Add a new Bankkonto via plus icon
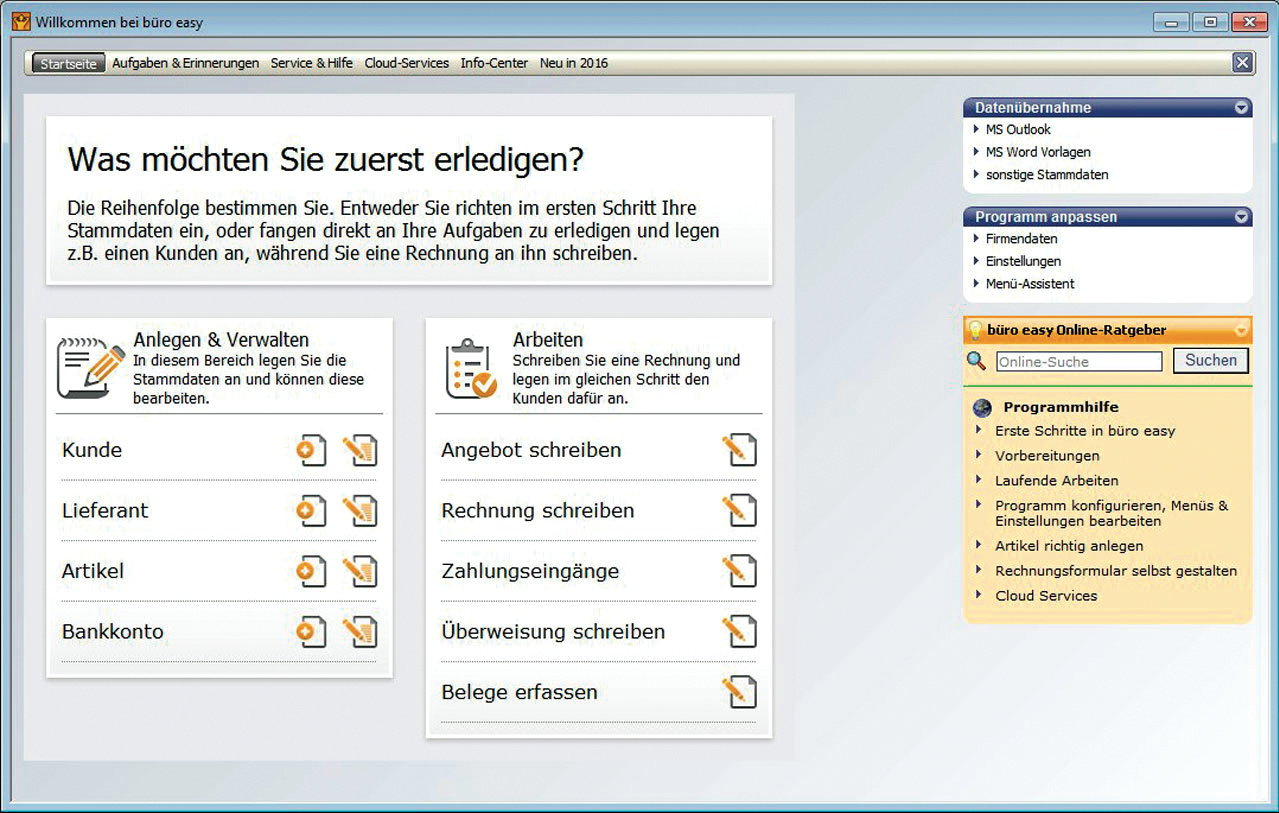This screenshot has height=813, width=1279. pos(311,632)
